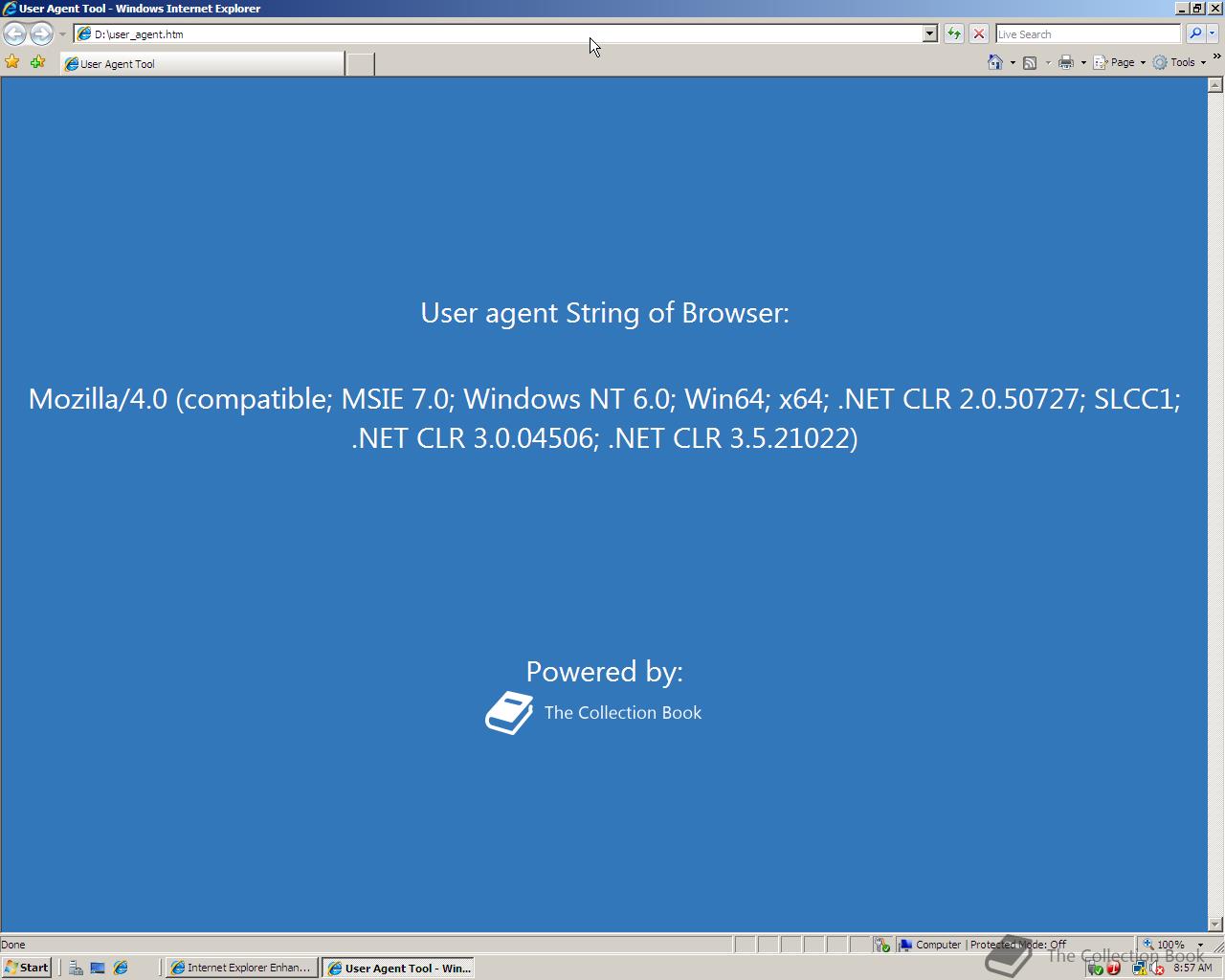Click the Mozilla/4.0 user agent text
Screen dimensions: 1225x980
click(605, 418)
